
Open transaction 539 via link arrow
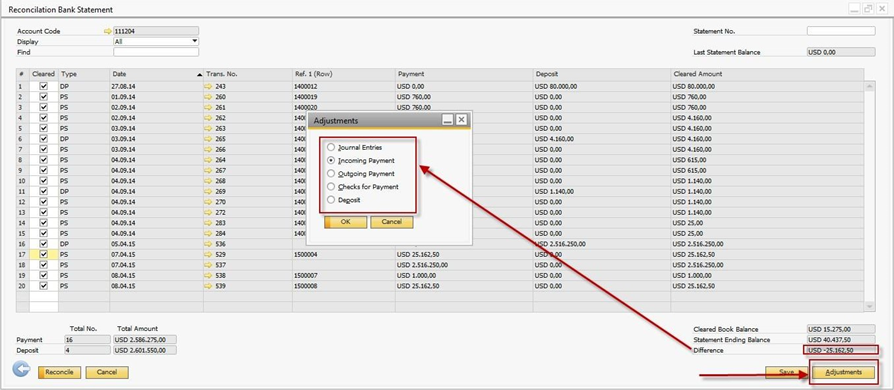point(208,286)
